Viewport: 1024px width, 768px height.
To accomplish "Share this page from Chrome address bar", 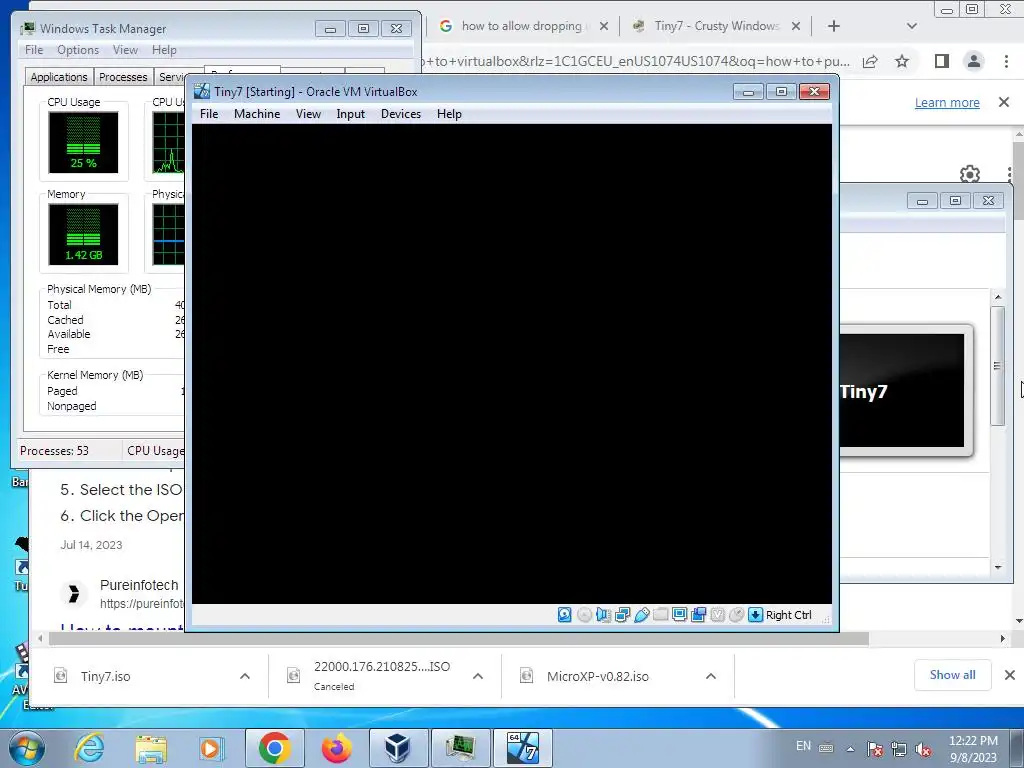I will [x=870, y=61].
